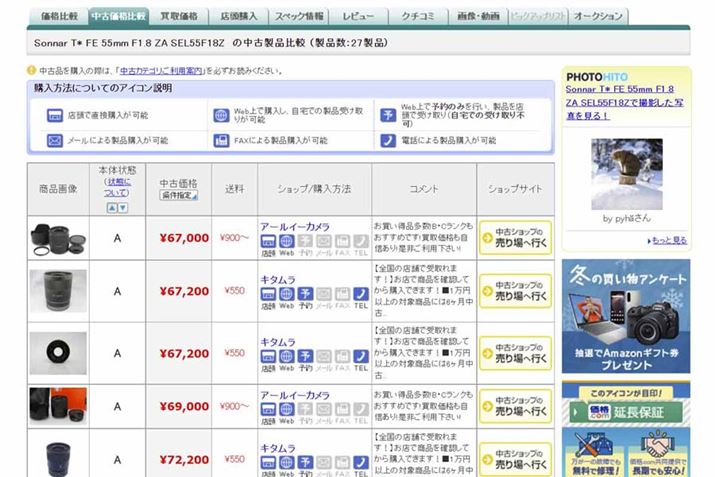The image size is (715, 477).
Task: Click the descending sort arrow under 本体状態
Action: pyautogui.click(x=123, y=208)
